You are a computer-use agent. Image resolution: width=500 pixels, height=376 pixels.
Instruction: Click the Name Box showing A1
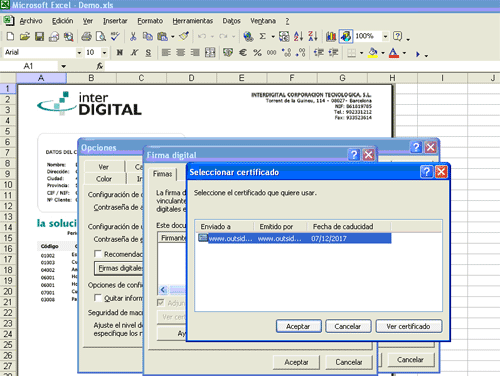[x=29, y=66]
